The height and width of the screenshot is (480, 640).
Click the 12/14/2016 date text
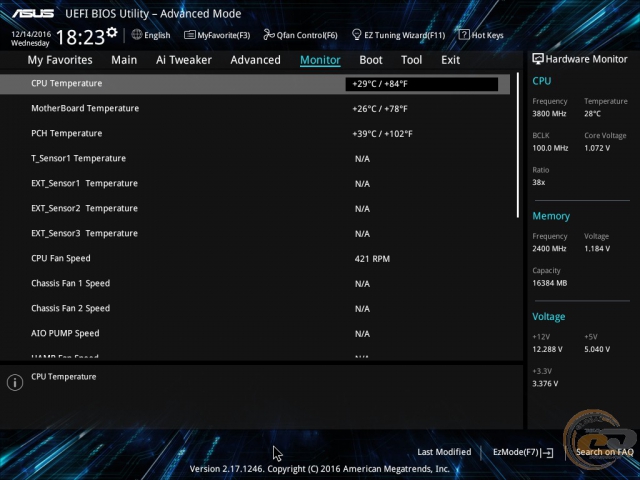click(31, 34)
